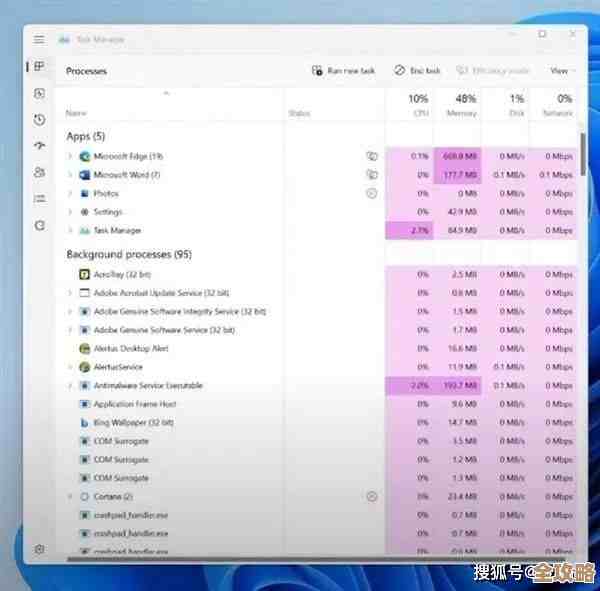Viewport: 600px width, 591px height.
Task: Click the Task Manager title bar icon
Action: [x=64, y=39]
